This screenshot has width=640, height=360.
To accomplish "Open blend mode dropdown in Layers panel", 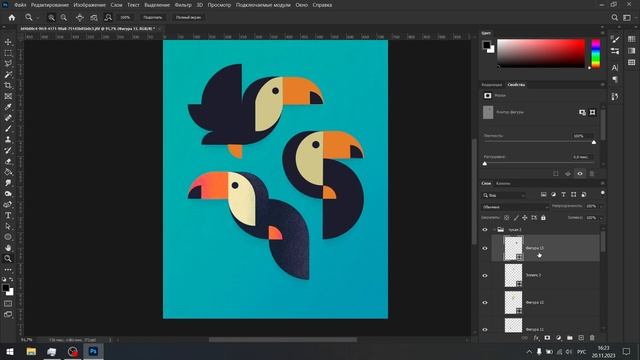I will tap(515, 207).
